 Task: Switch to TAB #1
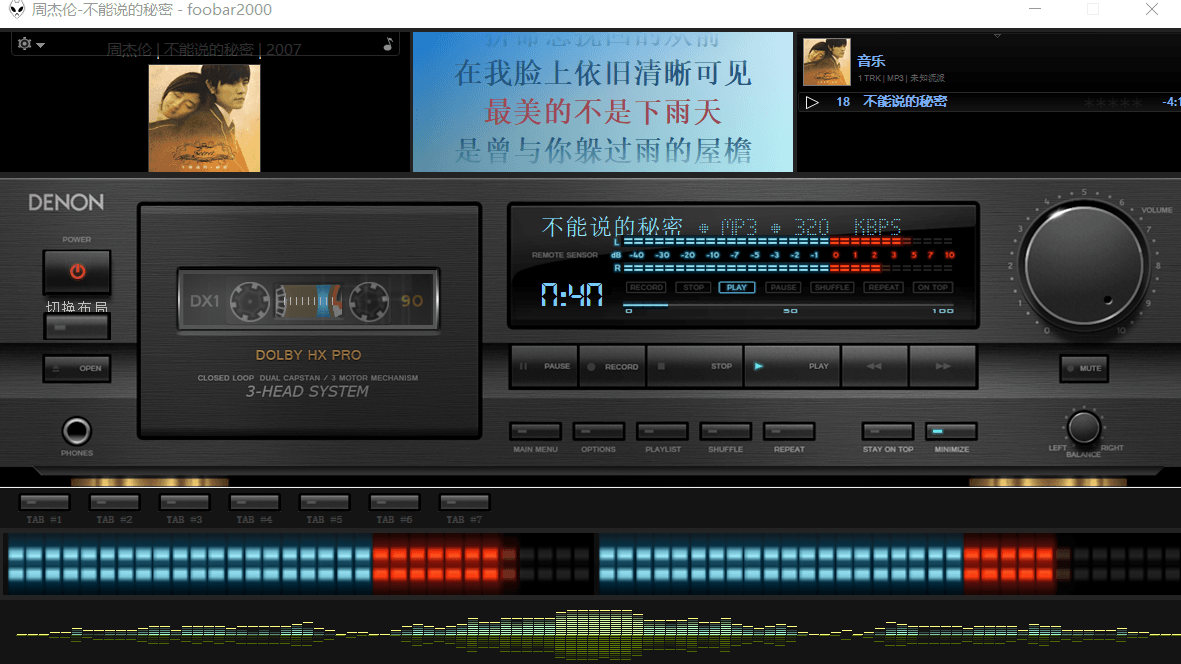(44, 503)
